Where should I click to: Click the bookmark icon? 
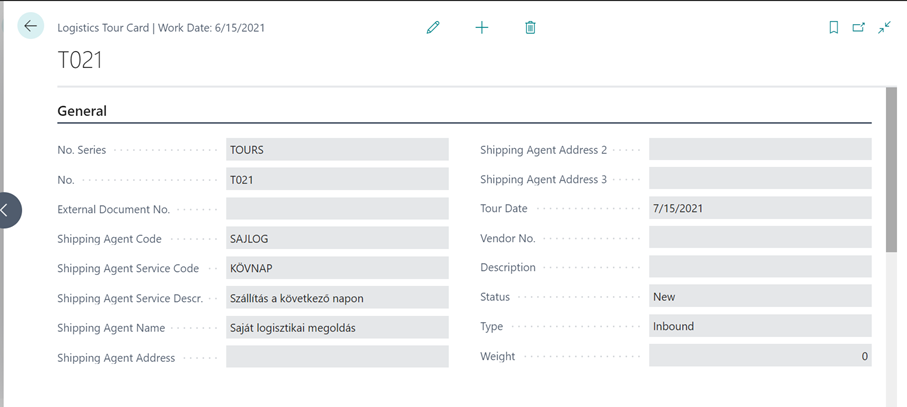coord(834,28)
